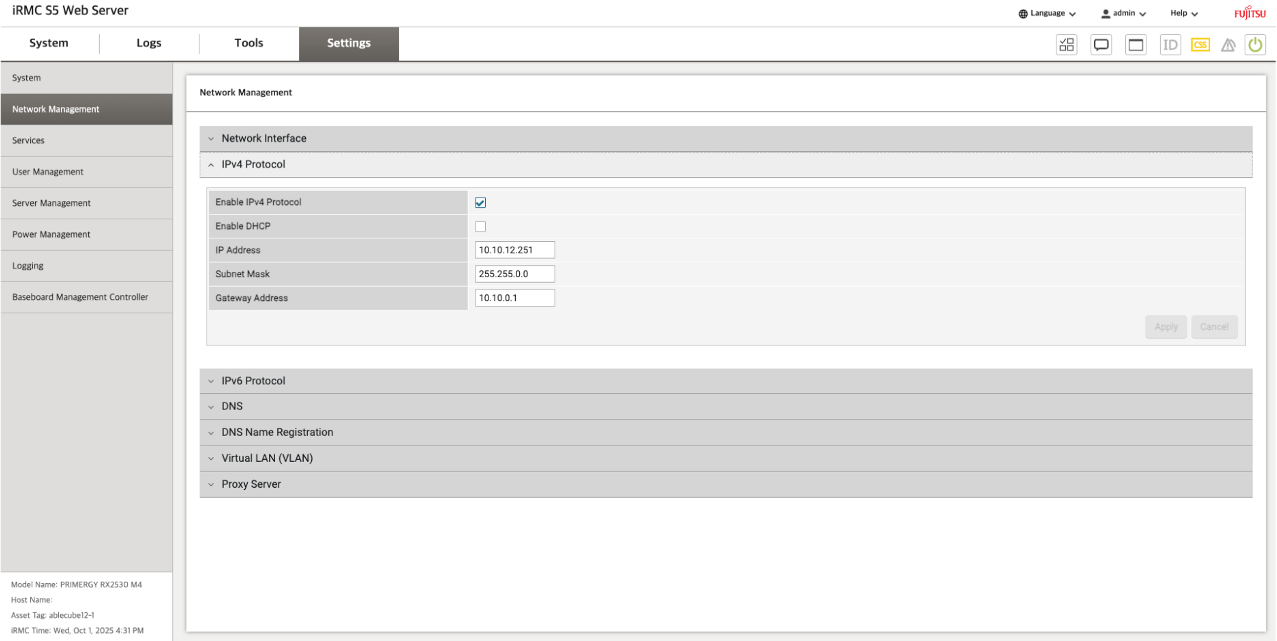Viewport: 1277px width, 641px height.
Task: Enable the DHCP checkbox
Action: coord(481,226)
